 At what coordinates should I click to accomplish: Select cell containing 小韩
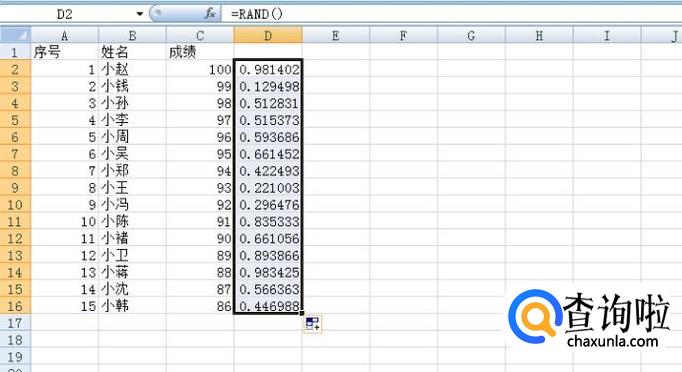(x=132, y=306)
